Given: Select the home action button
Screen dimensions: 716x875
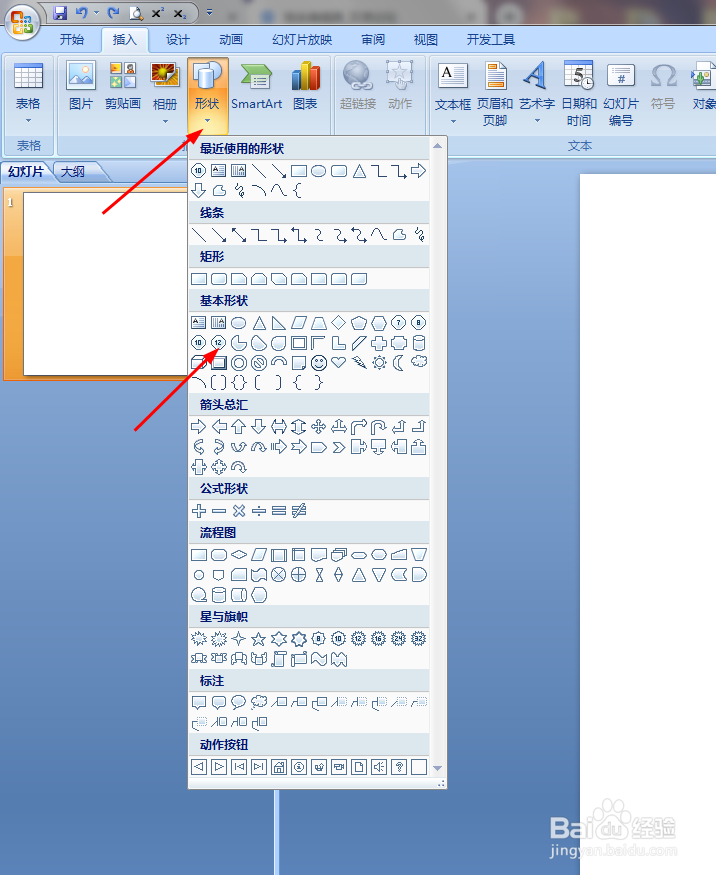Looking at the screenshot, I should coord(279,767).
